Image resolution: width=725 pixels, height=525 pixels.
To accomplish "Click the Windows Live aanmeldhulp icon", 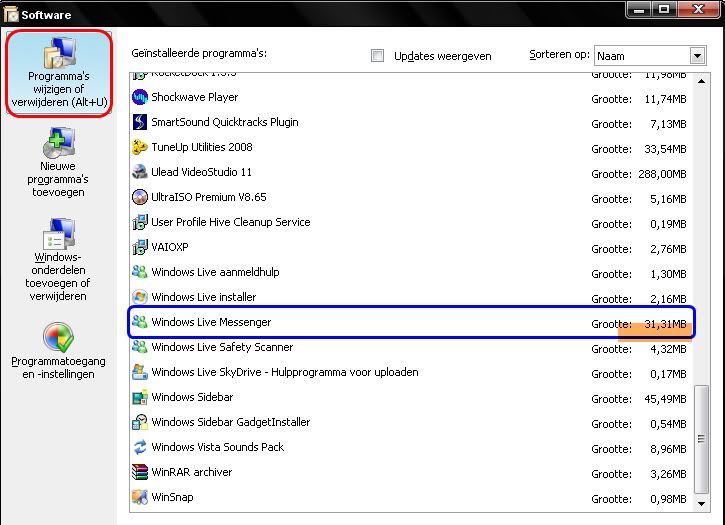I will pos(140,272).
